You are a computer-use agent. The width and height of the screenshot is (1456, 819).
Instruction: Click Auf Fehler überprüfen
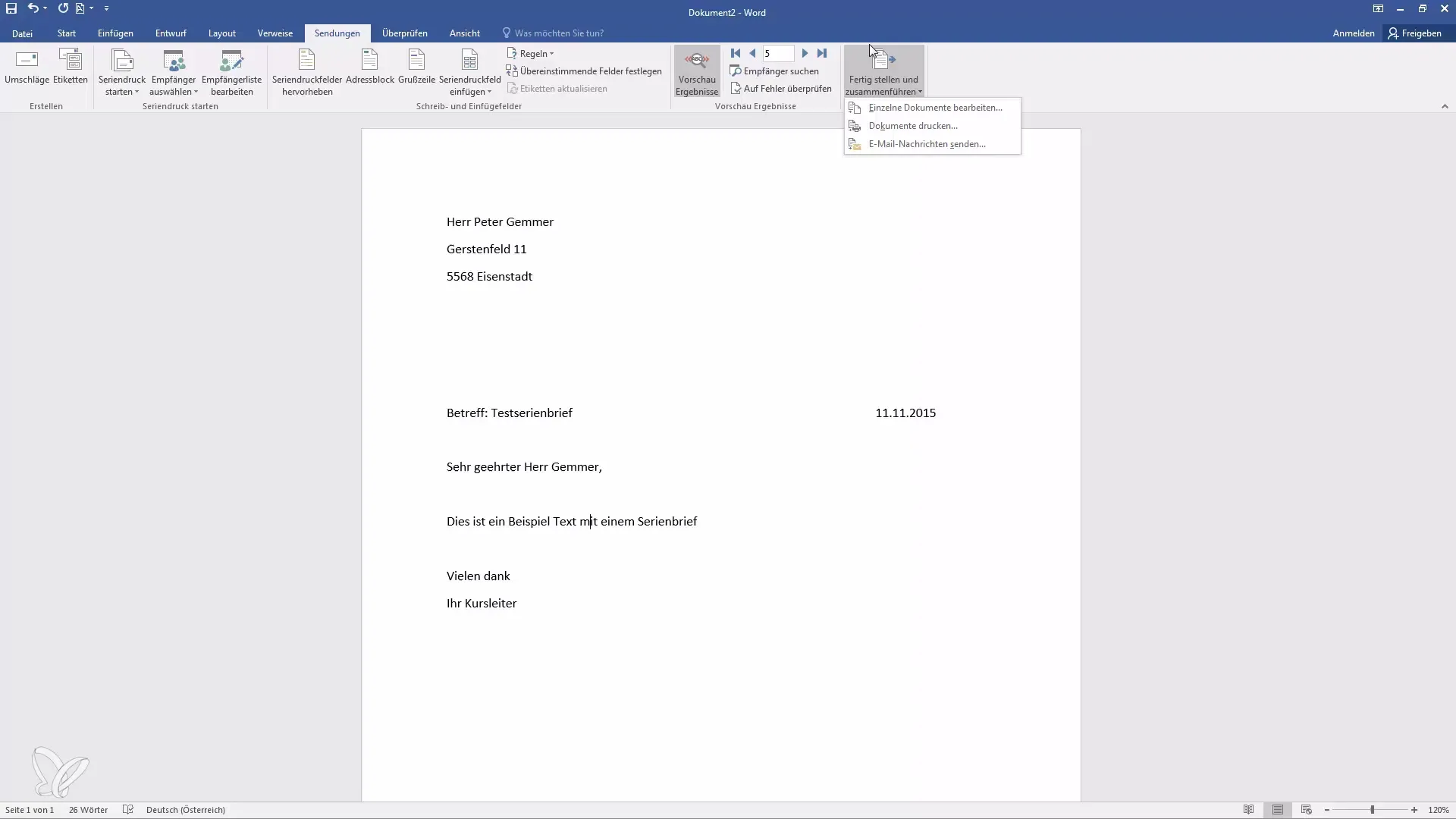(781, 89)
